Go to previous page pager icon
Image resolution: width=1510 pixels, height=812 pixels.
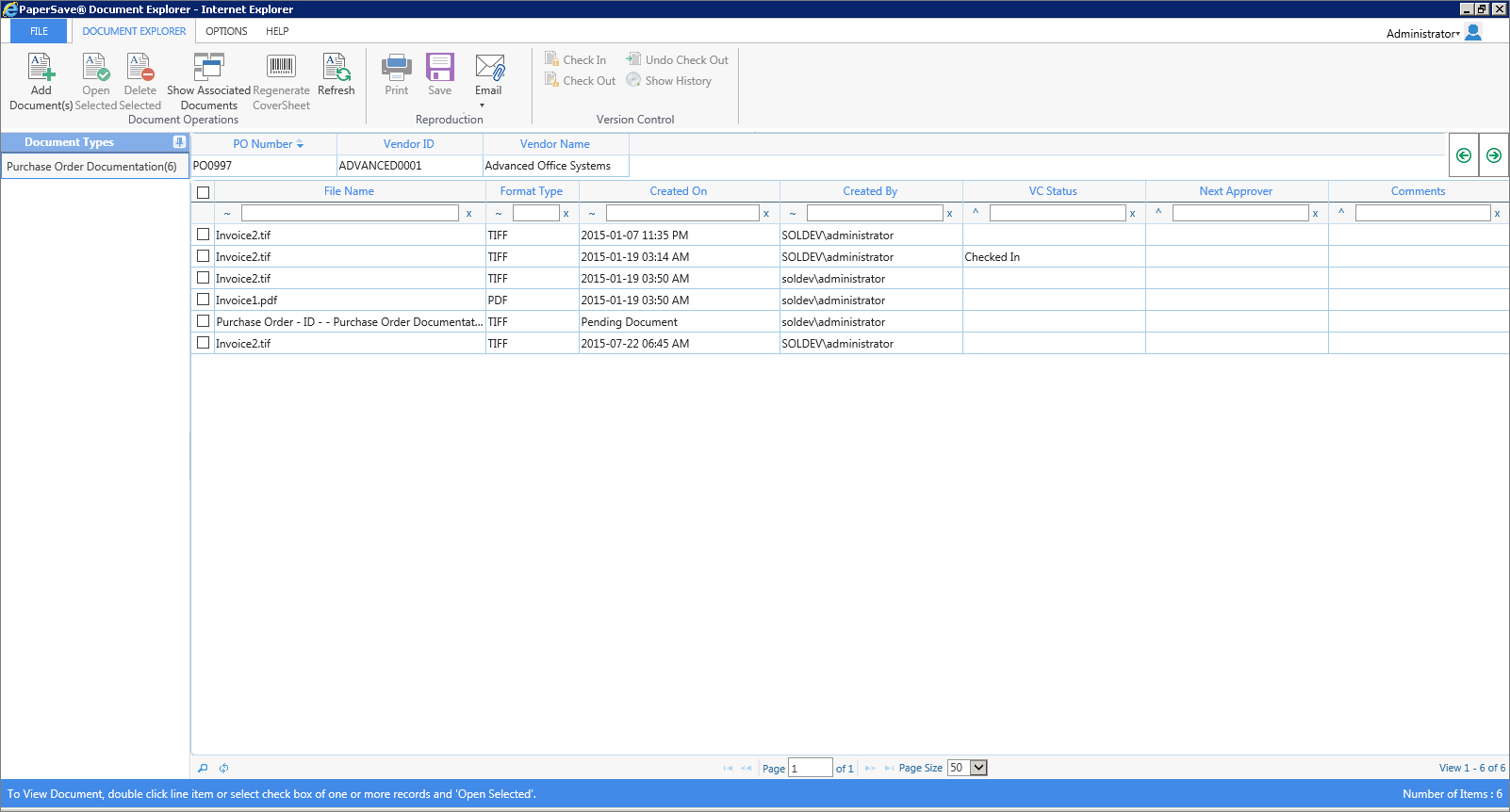click(747, 768)
